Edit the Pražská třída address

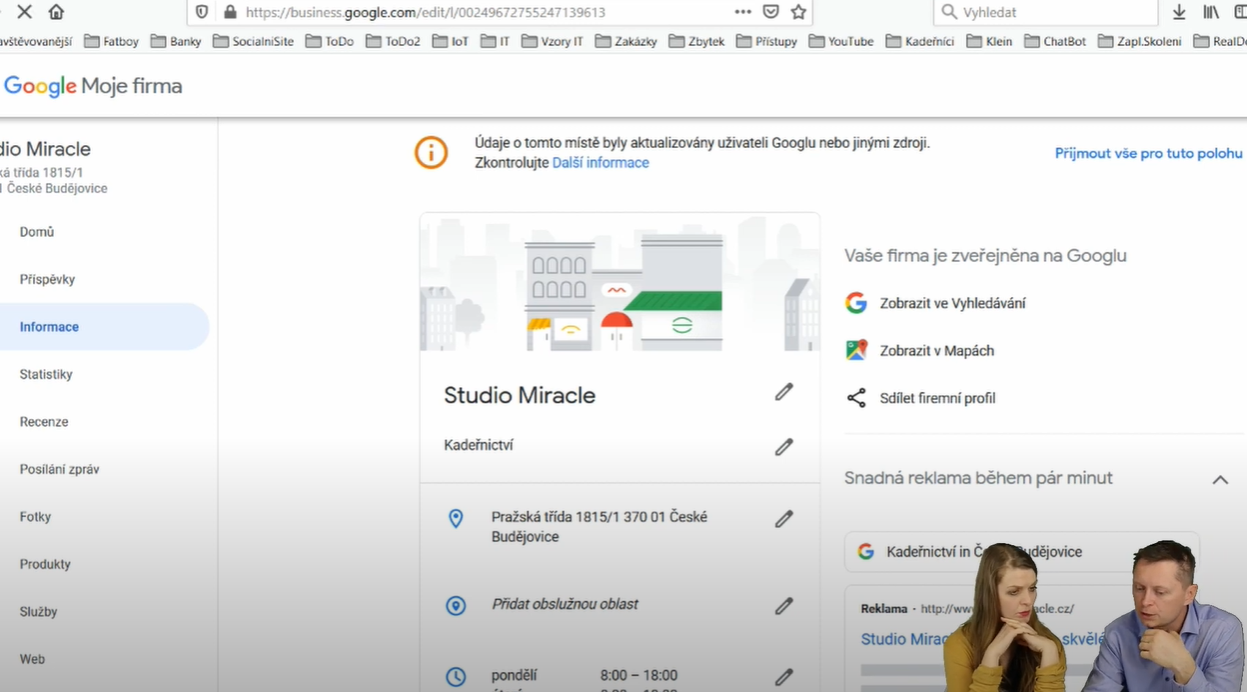point(784,519)
